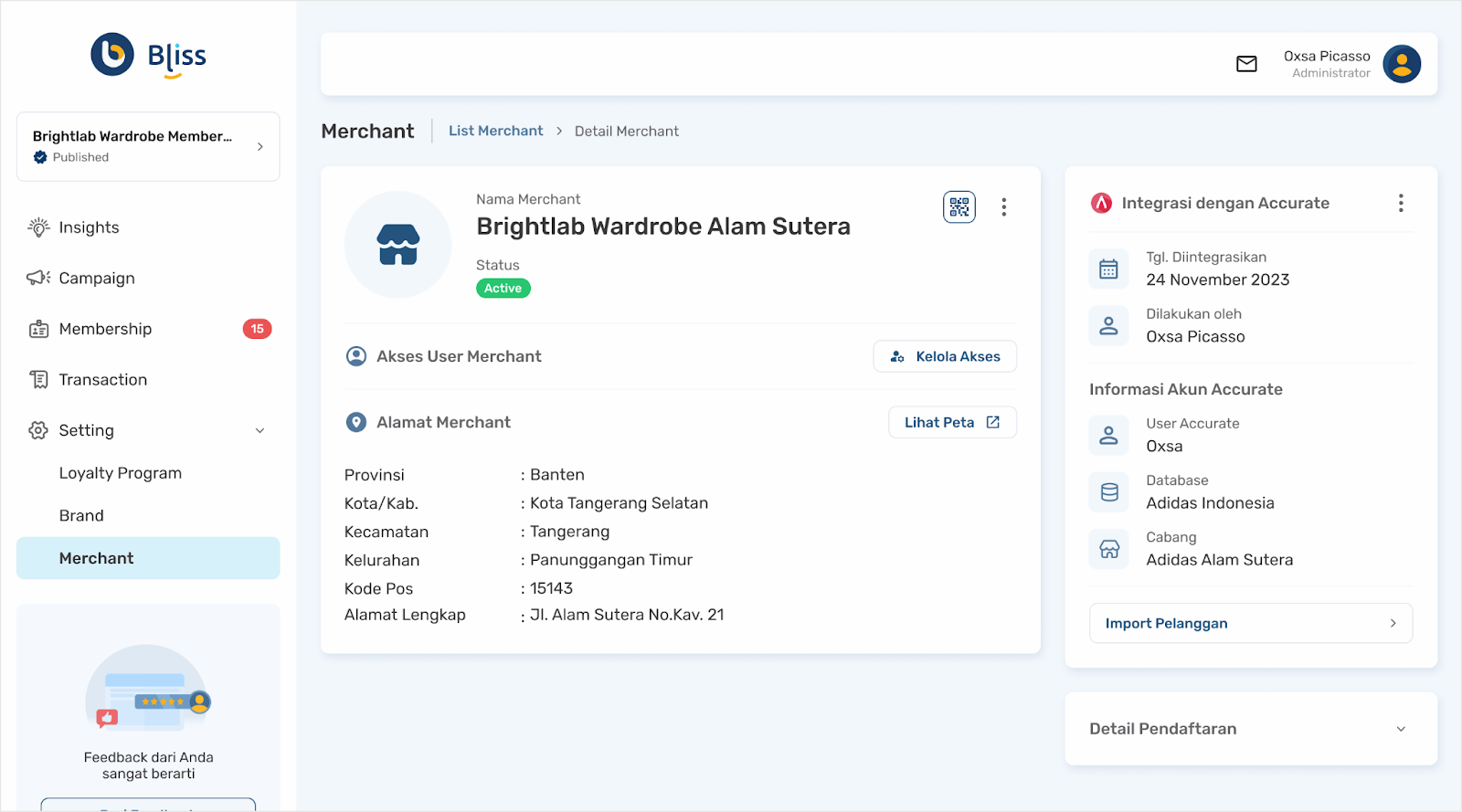Click the Akses User Merchant person icon

tap(356, 356)
